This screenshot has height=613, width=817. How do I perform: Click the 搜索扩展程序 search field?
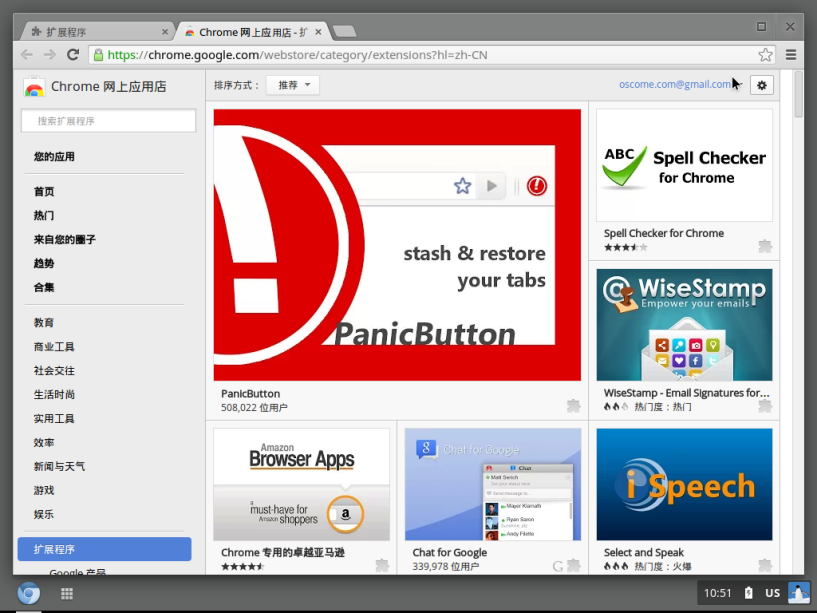[x=108, y=121]
